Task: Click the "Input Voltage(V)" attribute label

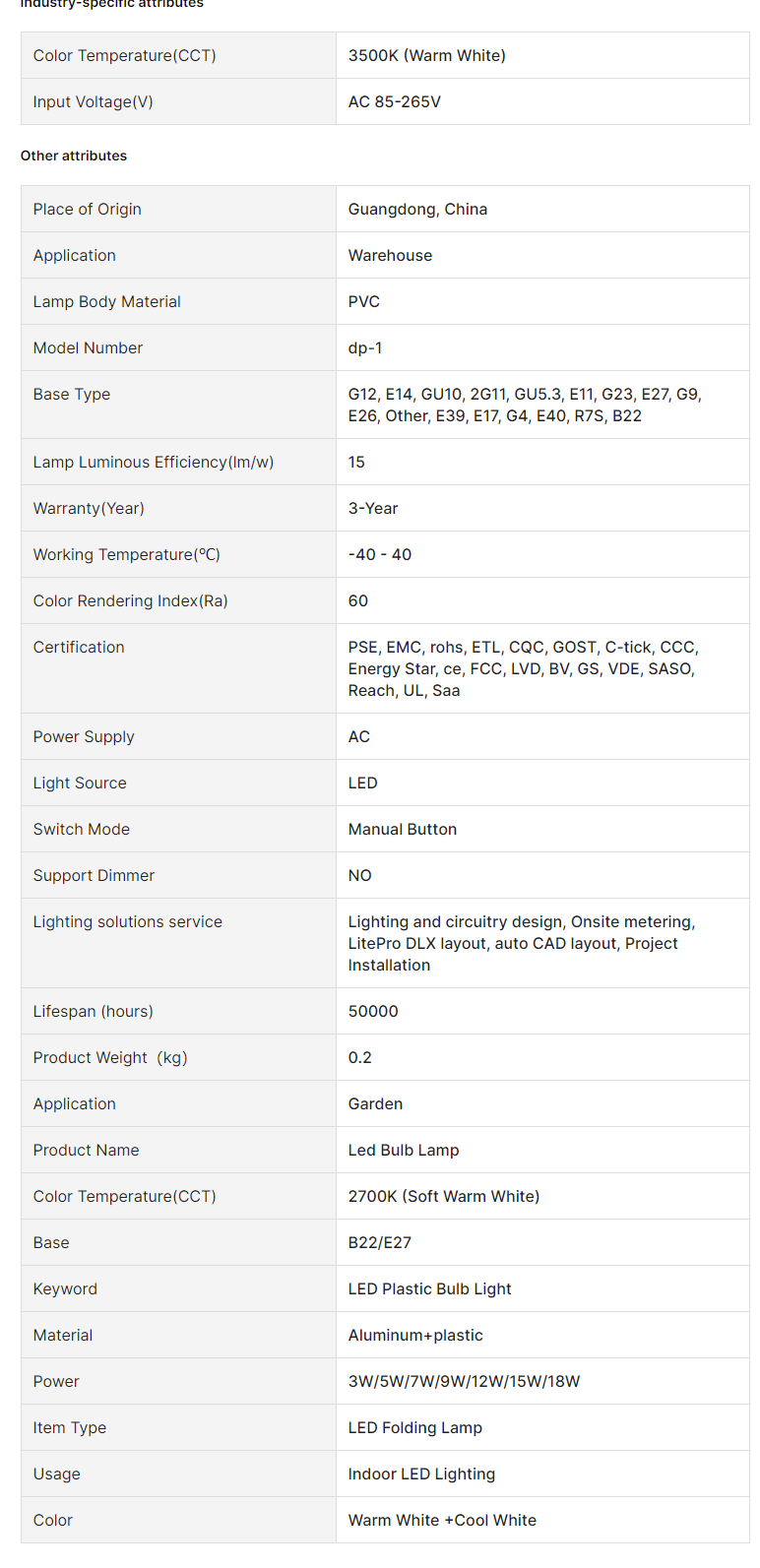Action: tap(93, 101)
